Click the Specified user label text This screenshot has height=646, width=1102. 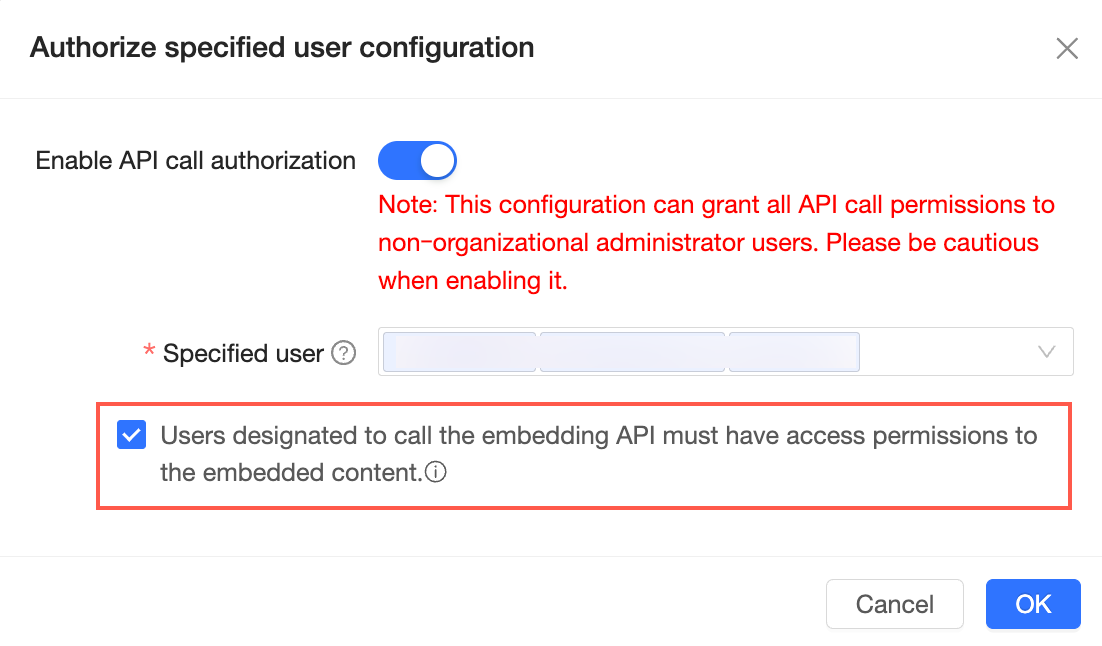tap(243, 353)
